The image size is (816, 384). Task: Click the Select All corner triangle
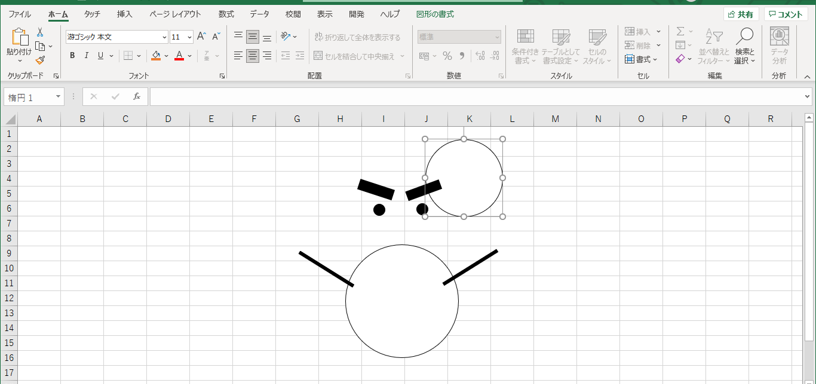coord(10,119)
